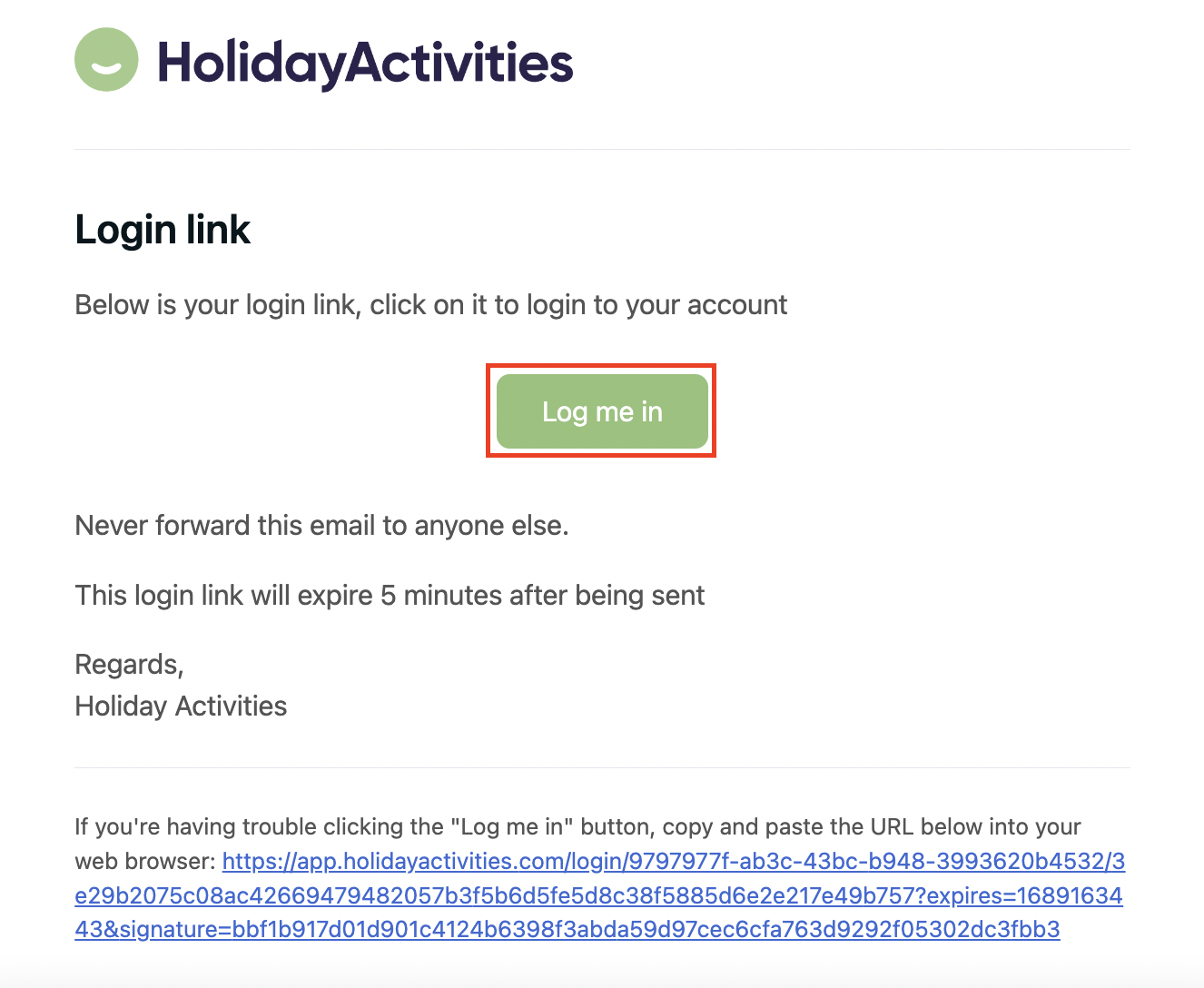Click the "Login link" heading
Image resolution: width=1204 pixels, height=988 pixels.
(x=163, y=230)
